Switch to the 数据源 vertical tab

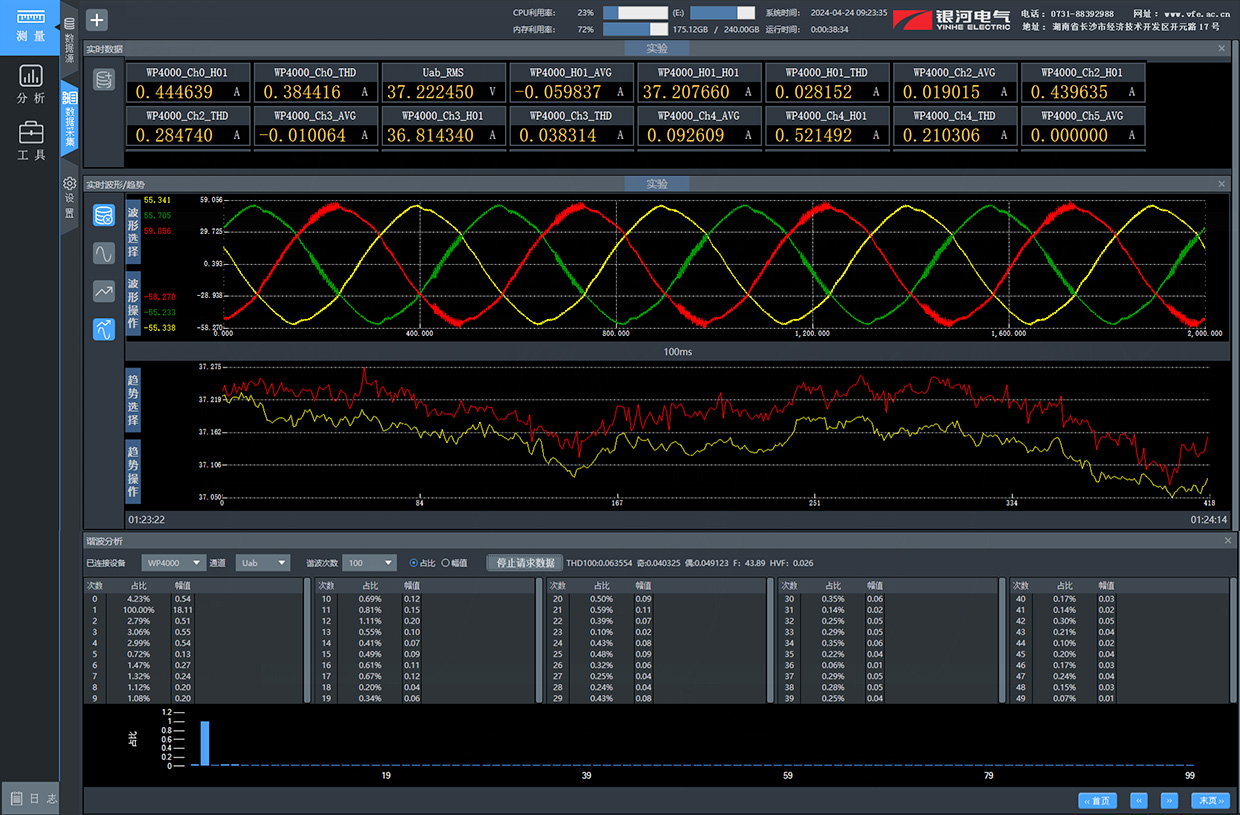(x=69, y=41)
